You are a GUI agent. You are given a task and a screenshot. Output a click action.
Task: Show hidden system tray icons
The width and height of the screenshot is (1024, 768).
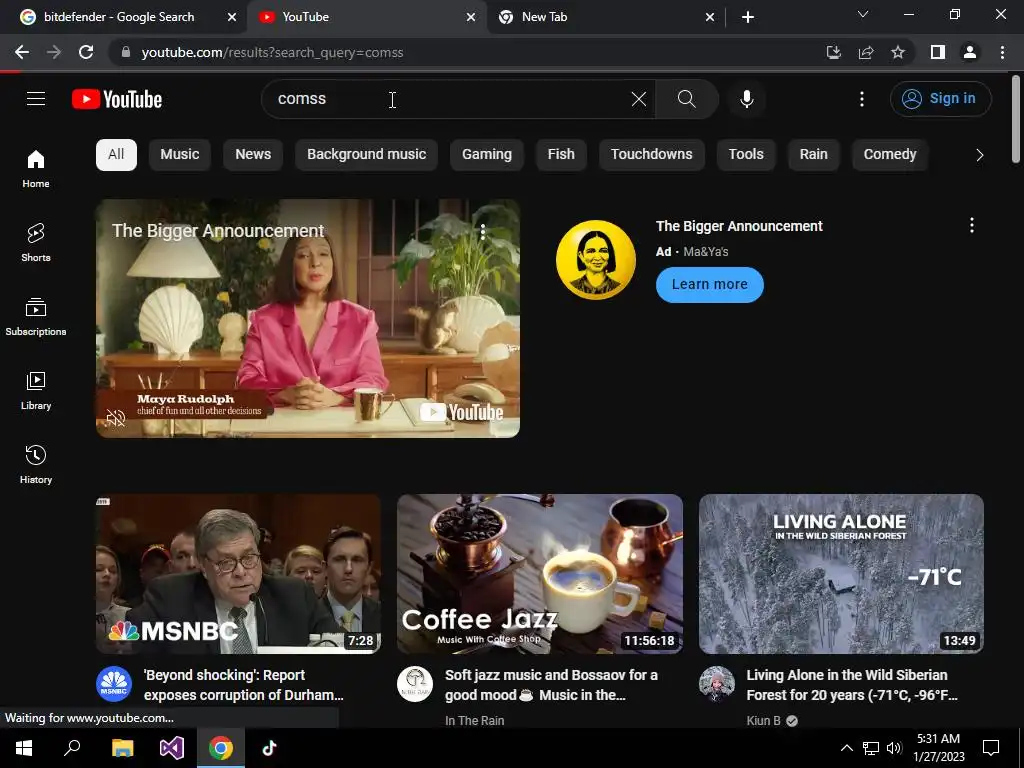846,748
